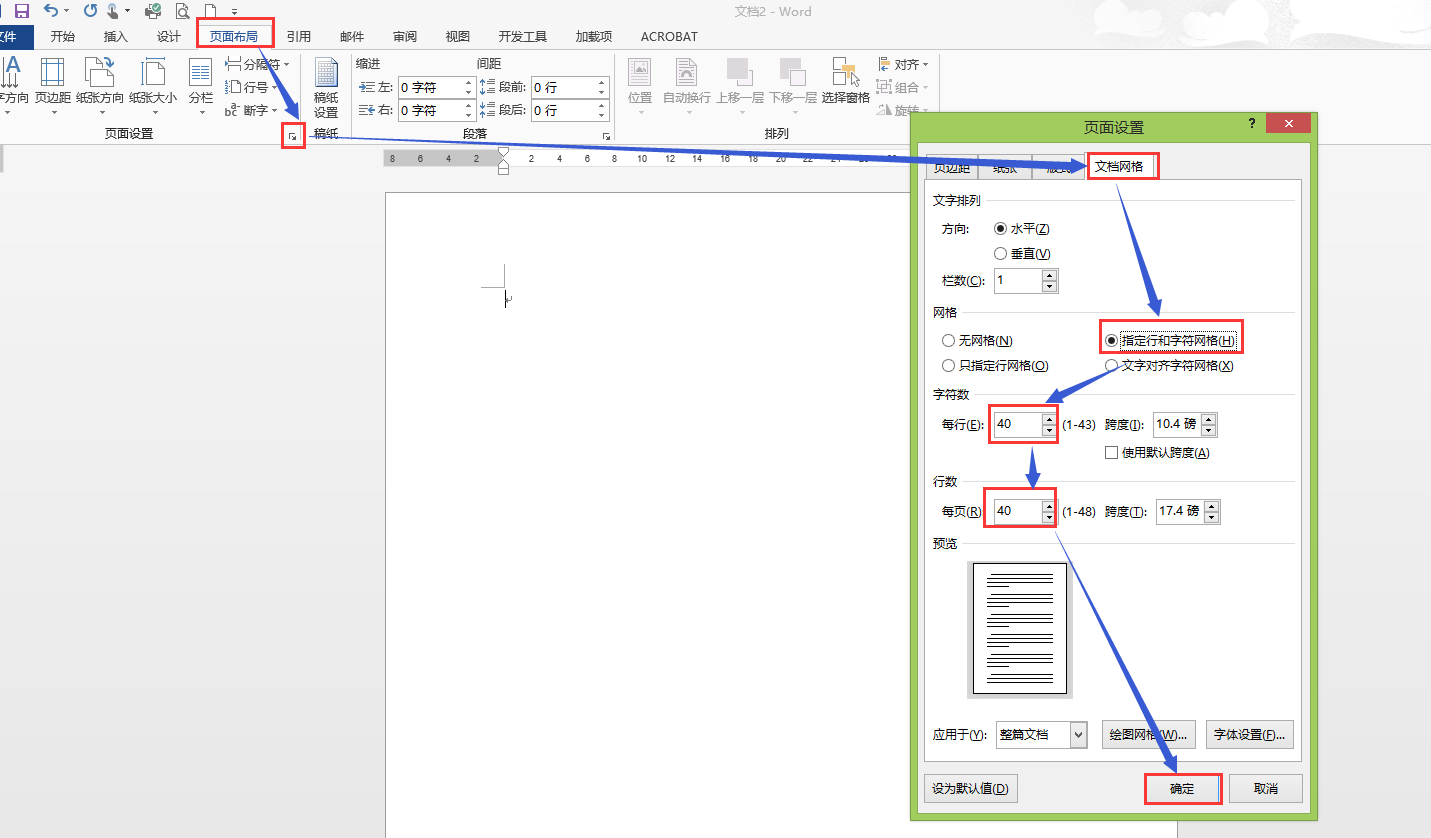Click the 下移一层 send backward button

click(793, 84)
